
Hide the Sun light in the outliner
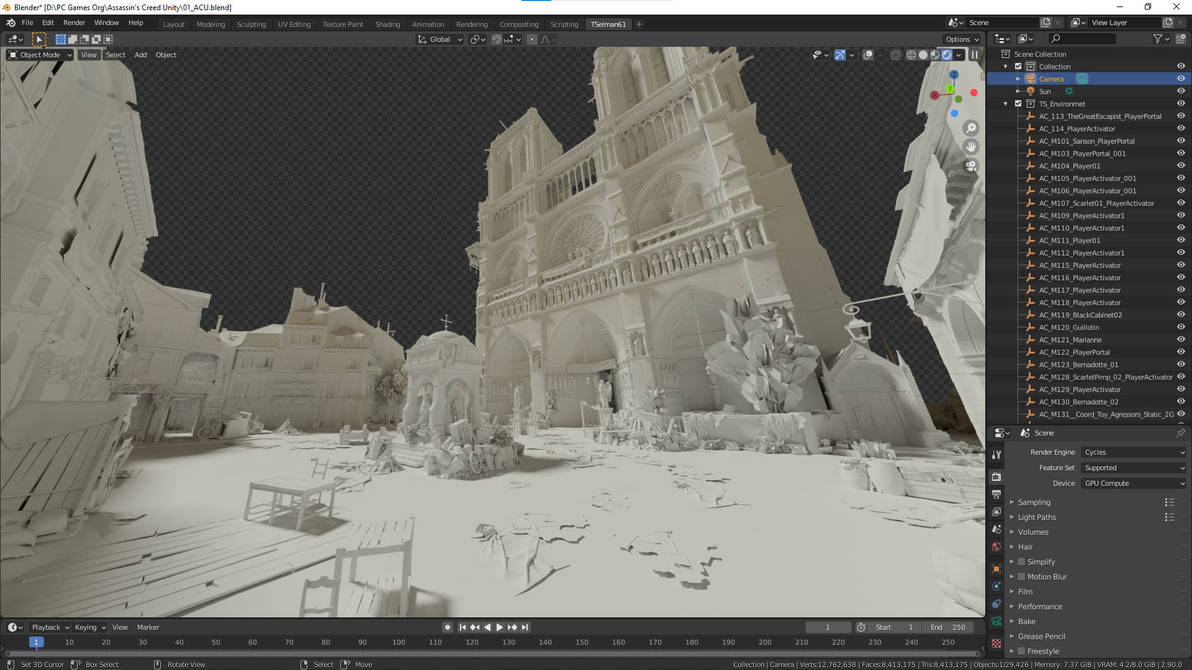point(1181,91)
